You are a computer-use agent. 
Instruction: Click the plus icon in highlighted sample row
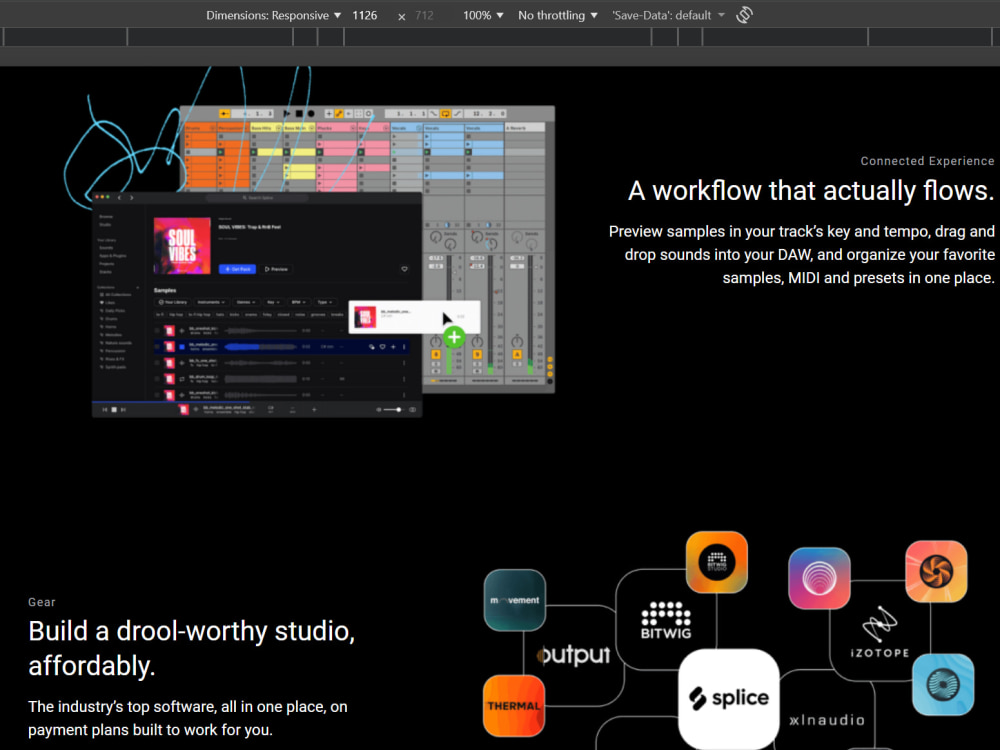[x=393, y=347]
